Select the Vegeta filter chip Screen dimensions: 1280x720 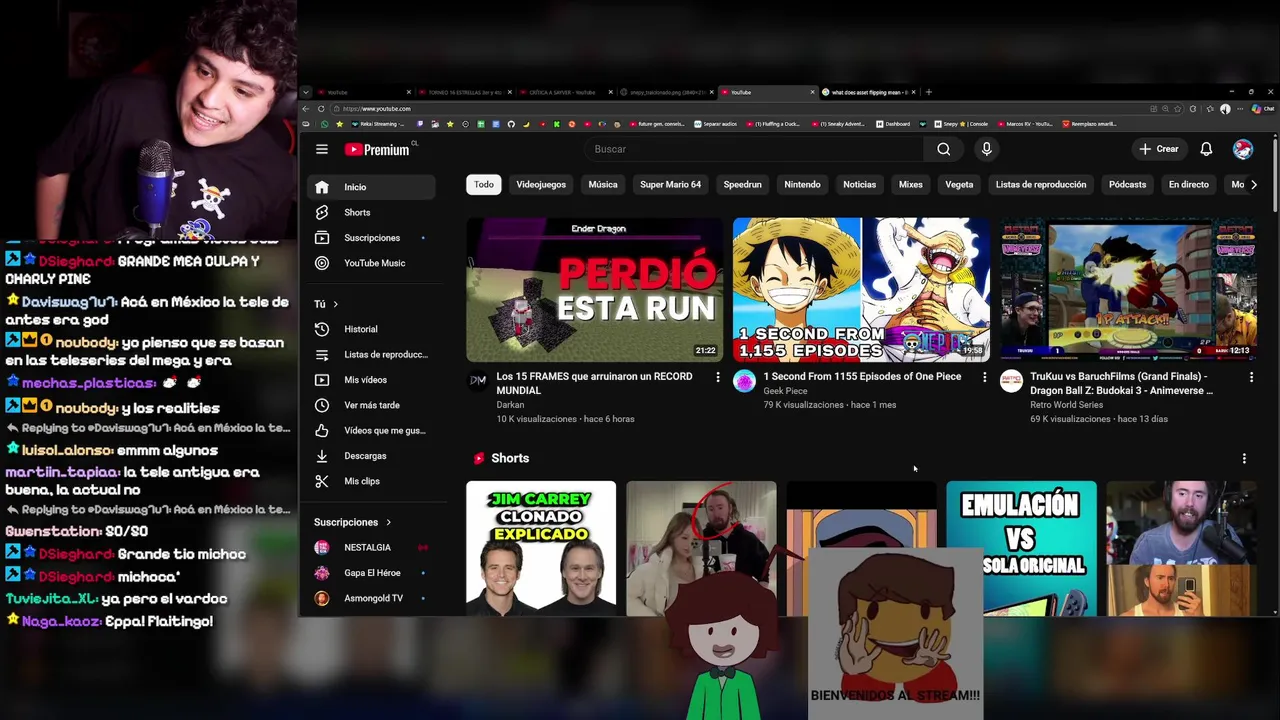pyautogui.click(x=959, y=185)
